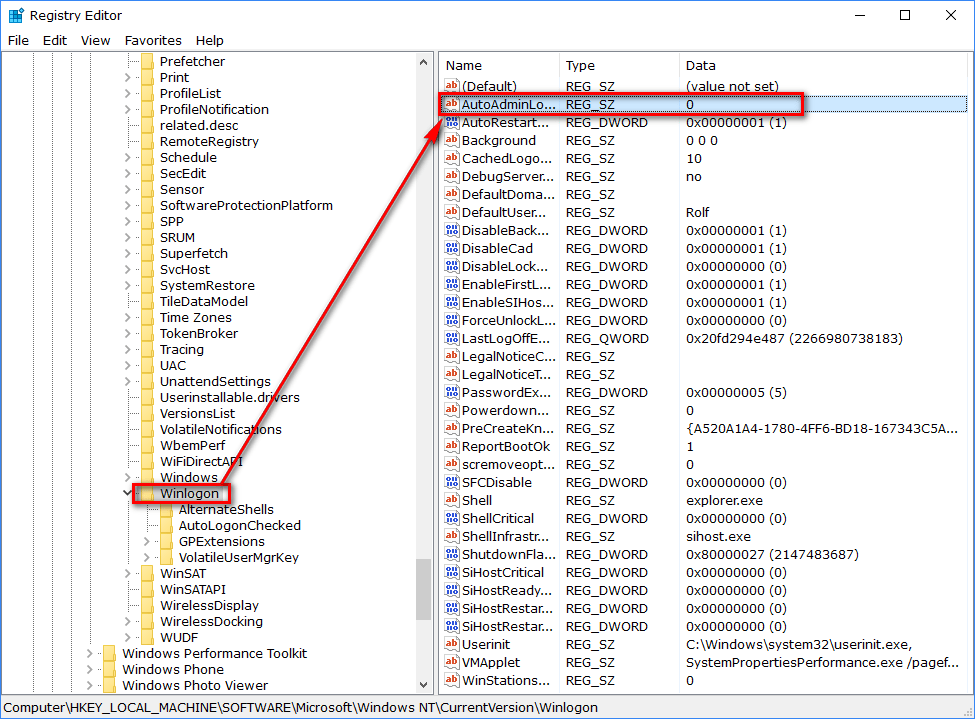975x719 pixels.
Task: Select the RemoteRegistry key
Action: [209, 141]
